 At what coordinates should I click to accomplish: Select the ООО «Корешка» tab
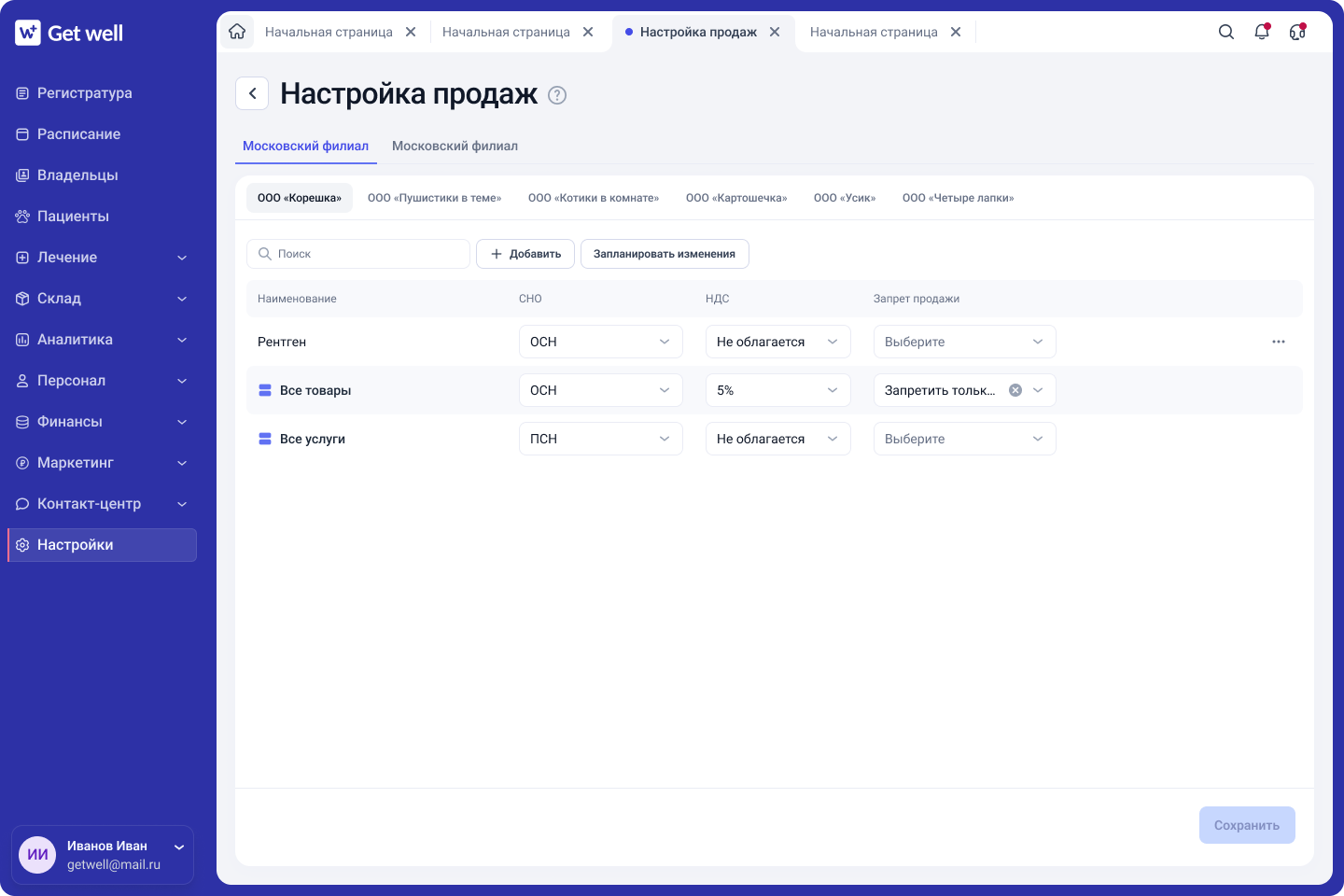[x=300, y=198]
